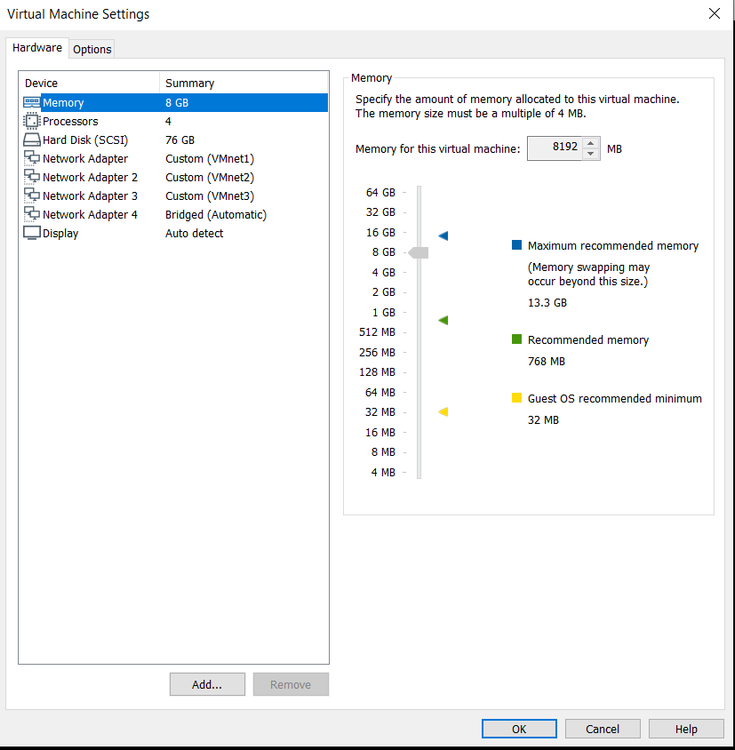Screen dimensions: 735x750
Task: Click the Cancel button
Action: (603, 728)
